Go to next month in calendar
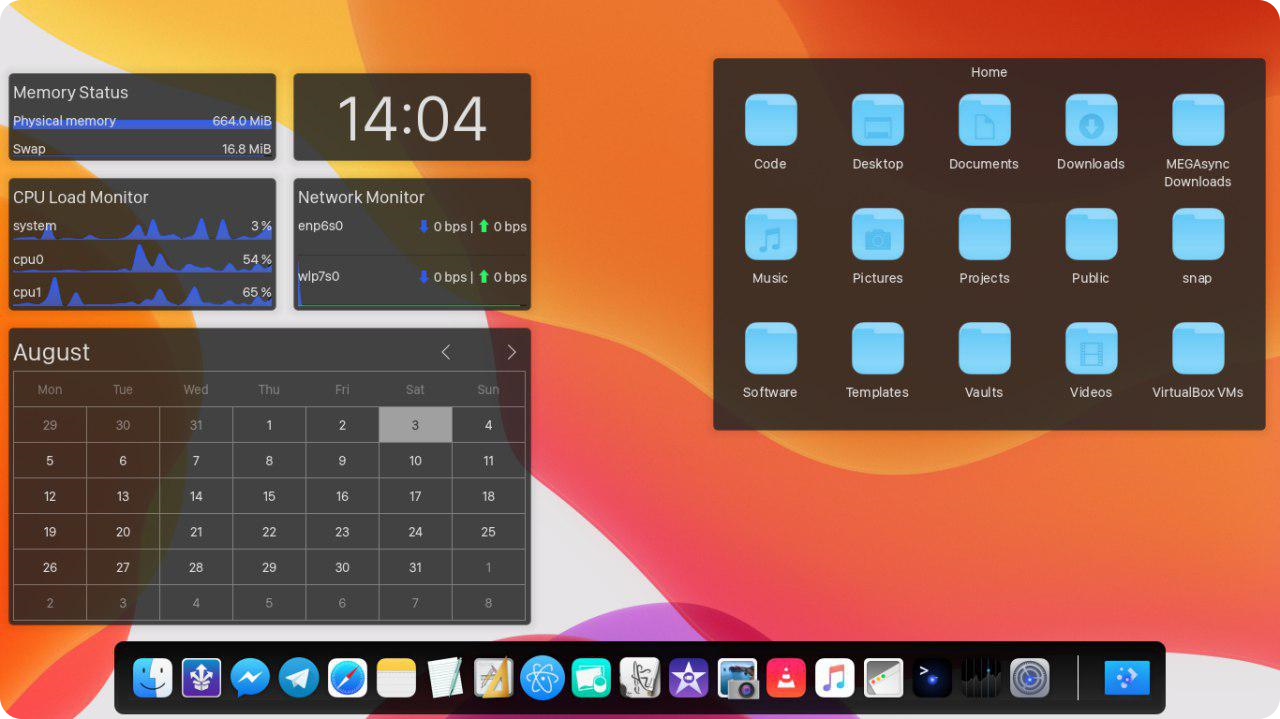This screenshot has height=719, width=1280. (512, 352)
